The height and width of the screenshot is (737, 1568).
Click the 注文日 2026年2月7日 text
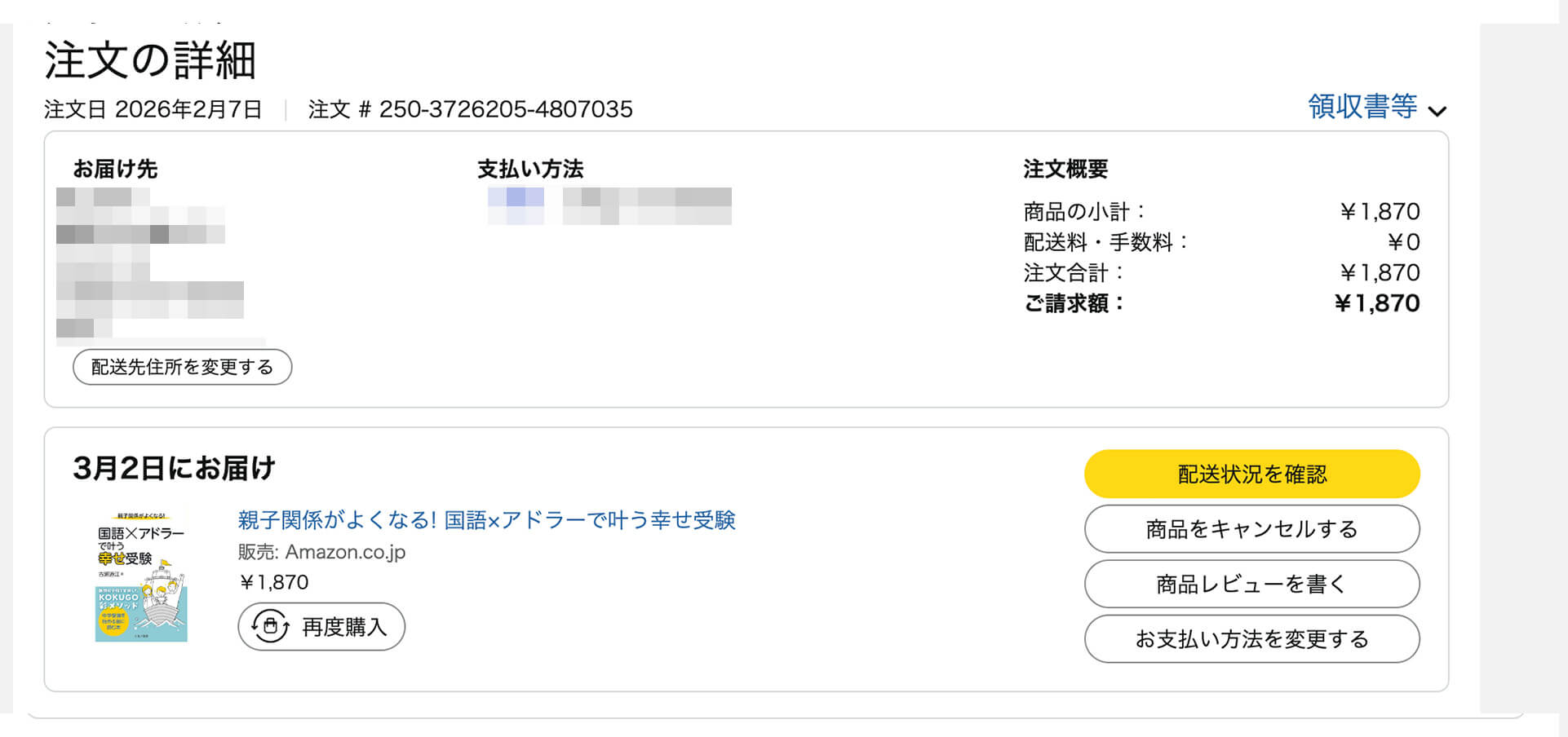pos(153,109)
